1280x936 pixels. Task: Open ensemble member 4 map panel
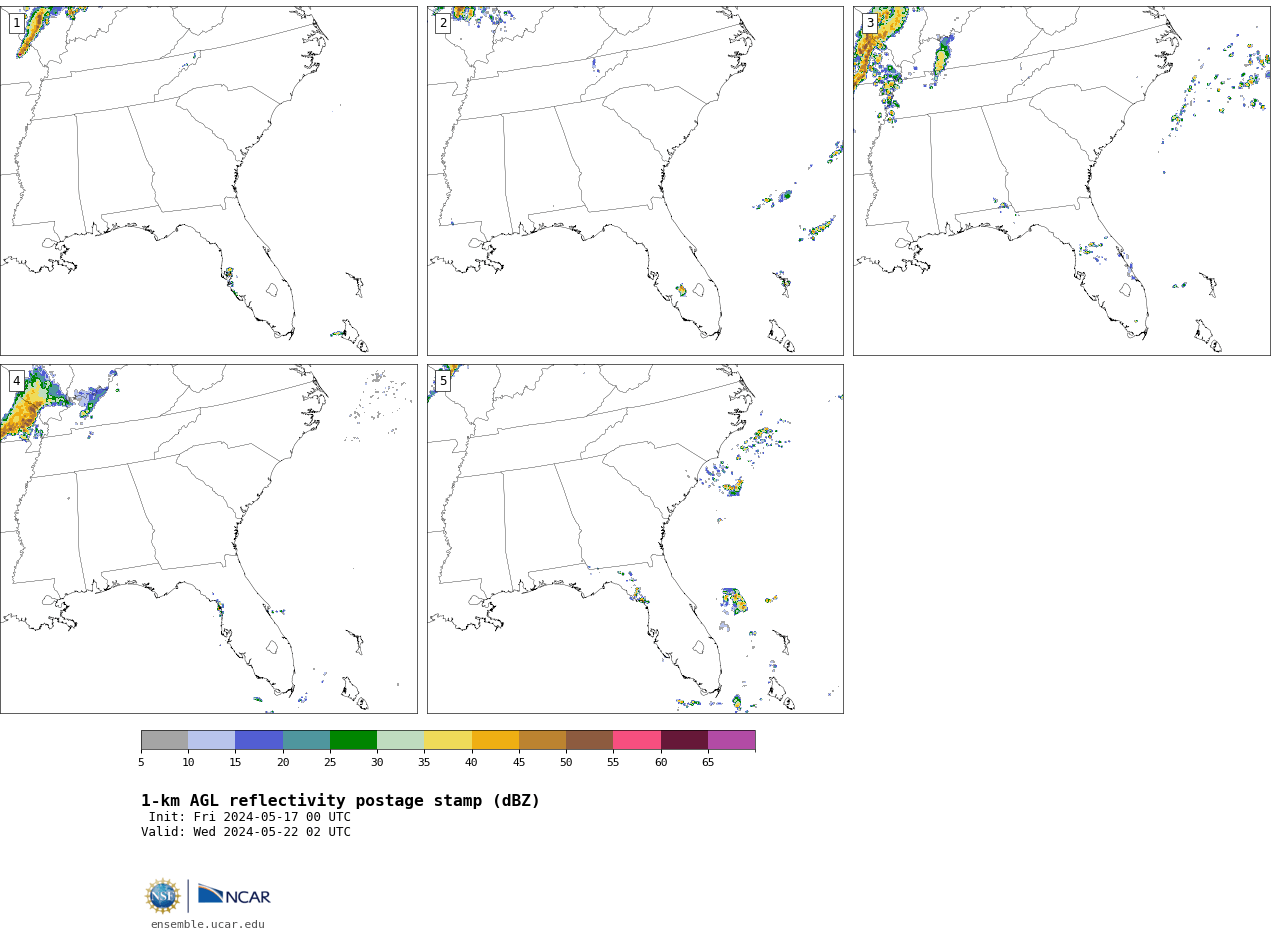(208, 539)
